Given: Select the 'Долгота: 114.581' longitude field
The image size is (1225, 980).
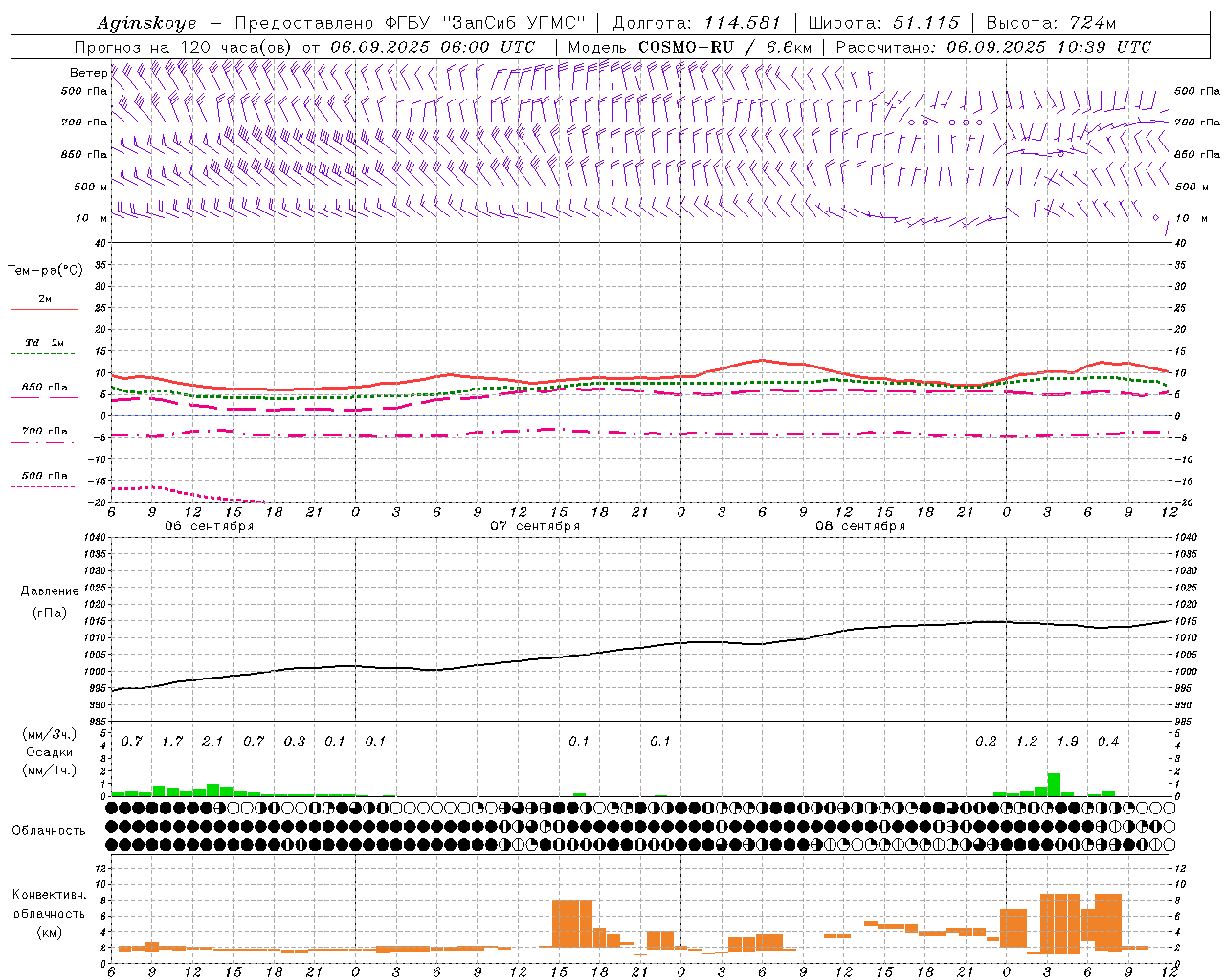Looking at the screenshot, I should (697, 23).
